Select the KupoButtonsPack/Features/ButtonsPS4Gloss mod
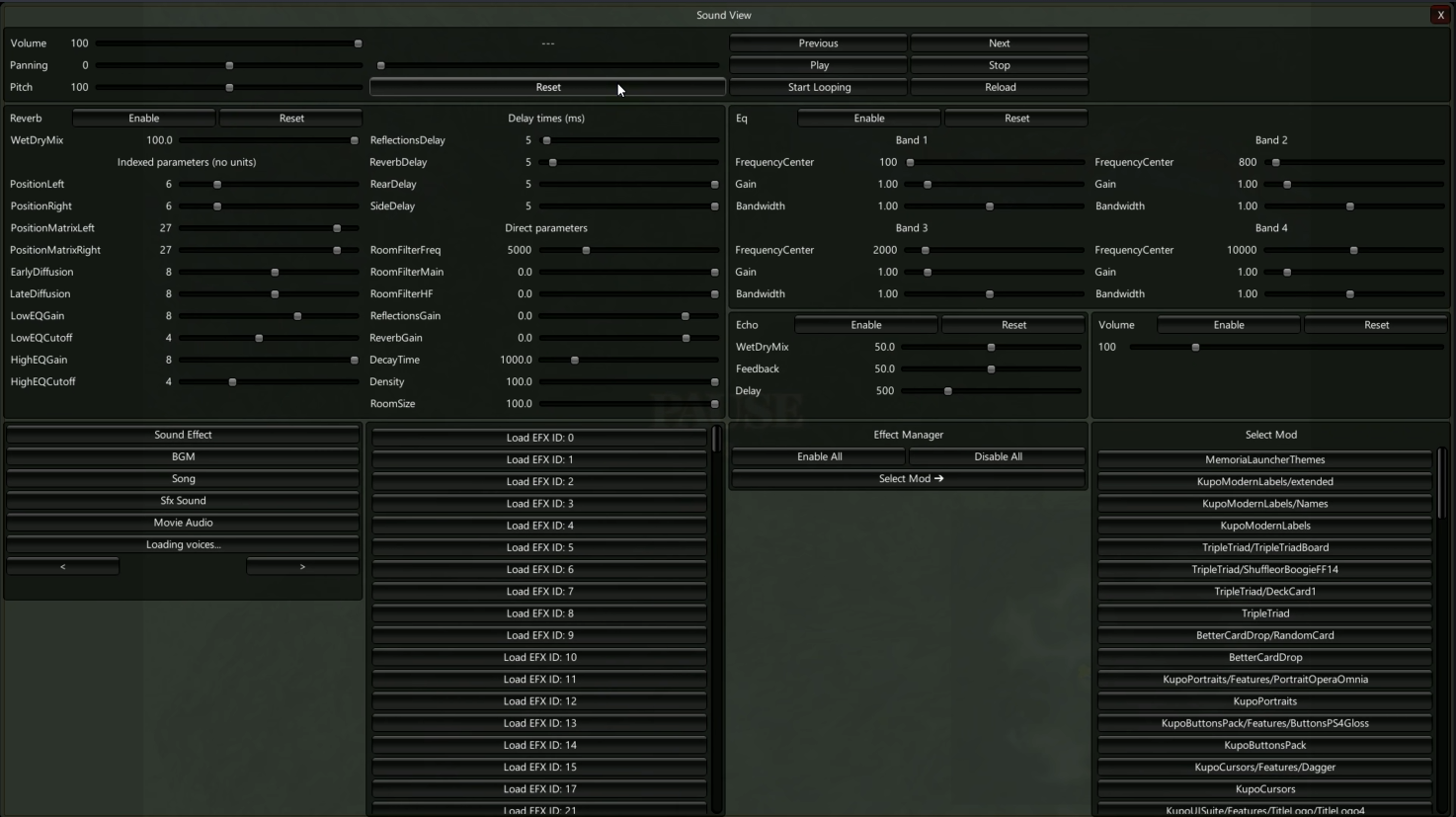Image resolution: width=1456 pixels, height=817 pixels. coord(1264,723)
